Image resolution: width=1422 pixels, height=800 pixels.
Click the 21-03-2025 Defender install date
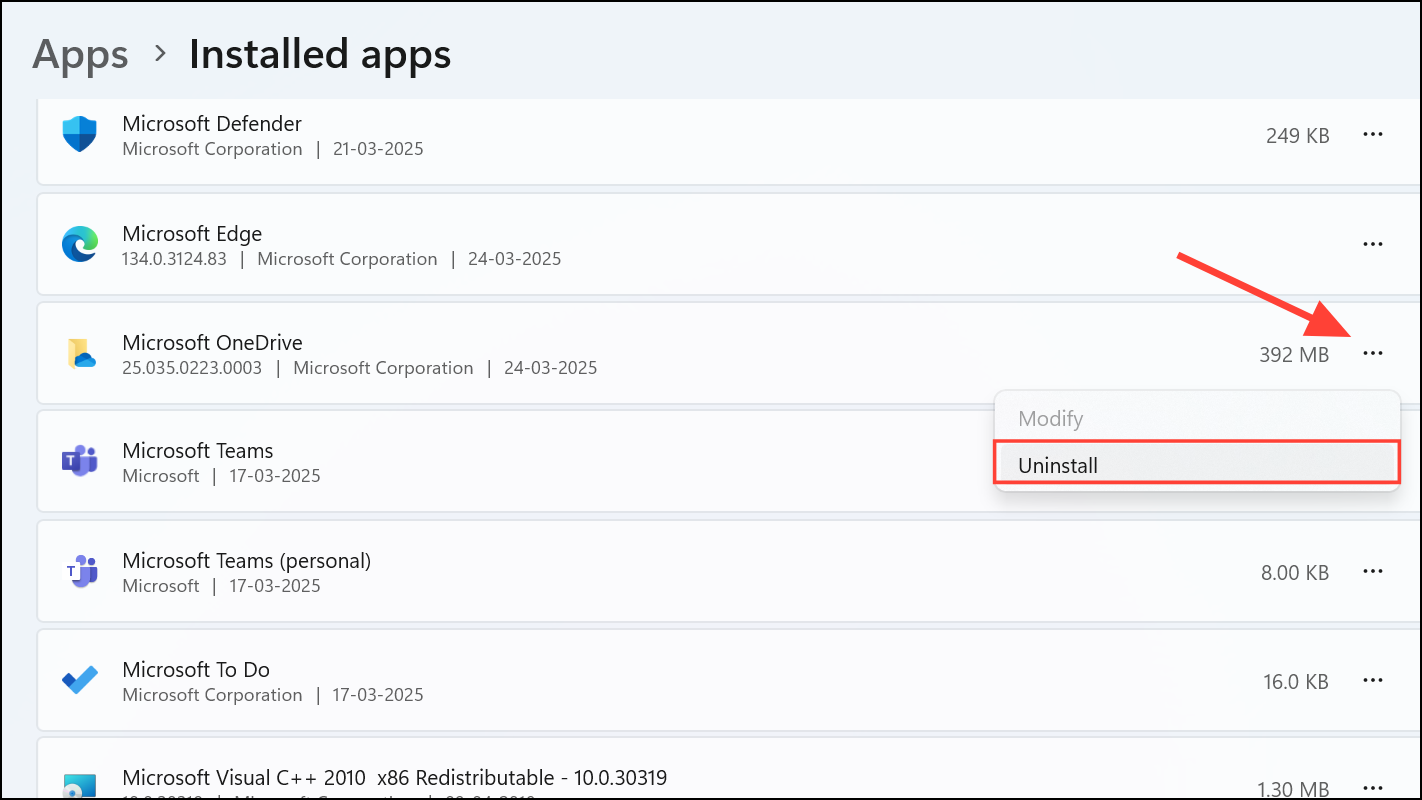pyautogui.click(x=378, y=149)
